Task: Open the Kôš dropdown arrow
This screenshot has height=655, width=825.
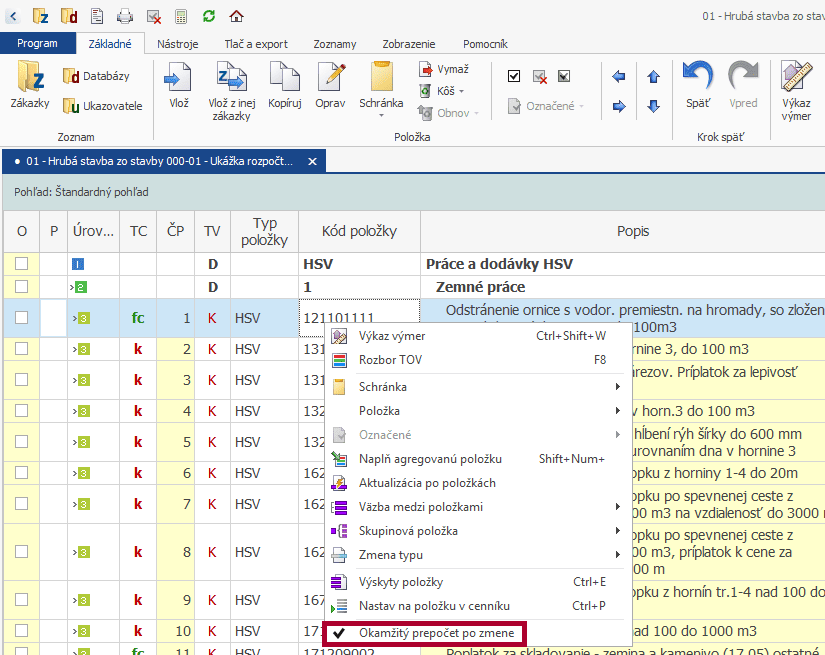Action: coord(461,91)
